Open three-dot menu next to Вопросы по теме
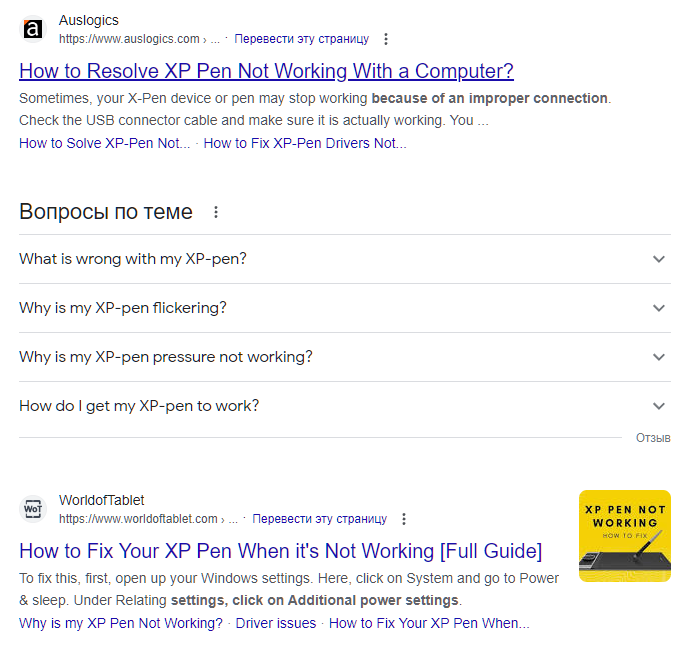Image resolution: width=695 pixels, height=645 pixels. pyautogui.click(x=216, y=212)
